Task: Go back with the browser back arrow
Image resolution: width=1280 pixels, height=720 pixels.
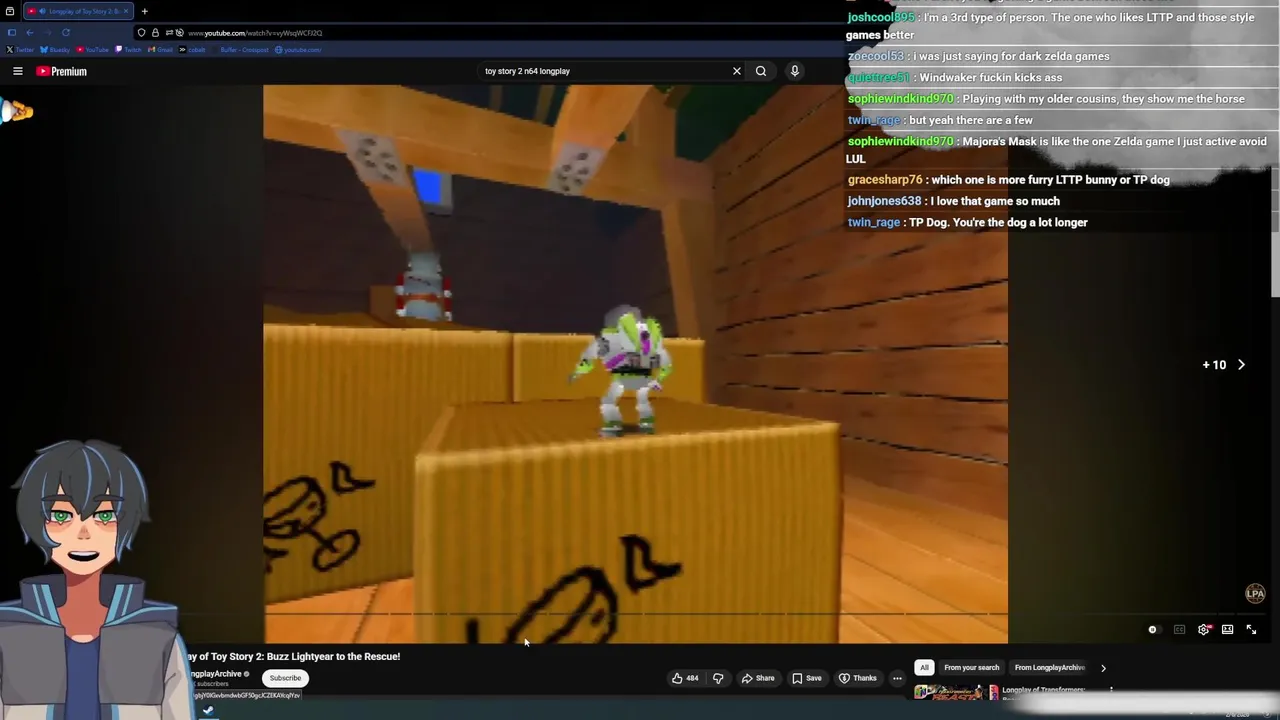Action: click(29, 32)
